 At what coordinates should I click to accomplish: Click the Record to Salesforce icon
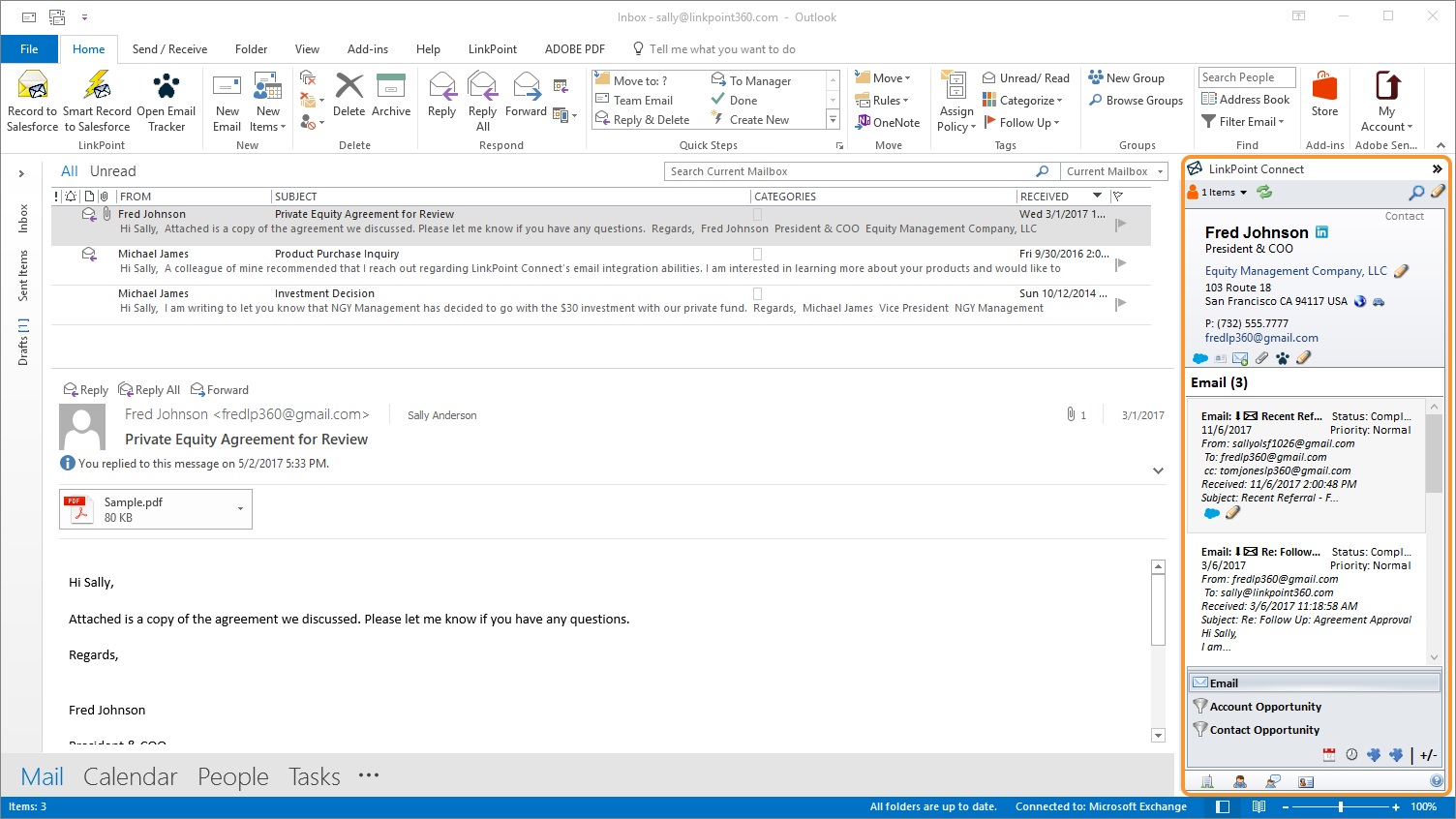point(33,87)
